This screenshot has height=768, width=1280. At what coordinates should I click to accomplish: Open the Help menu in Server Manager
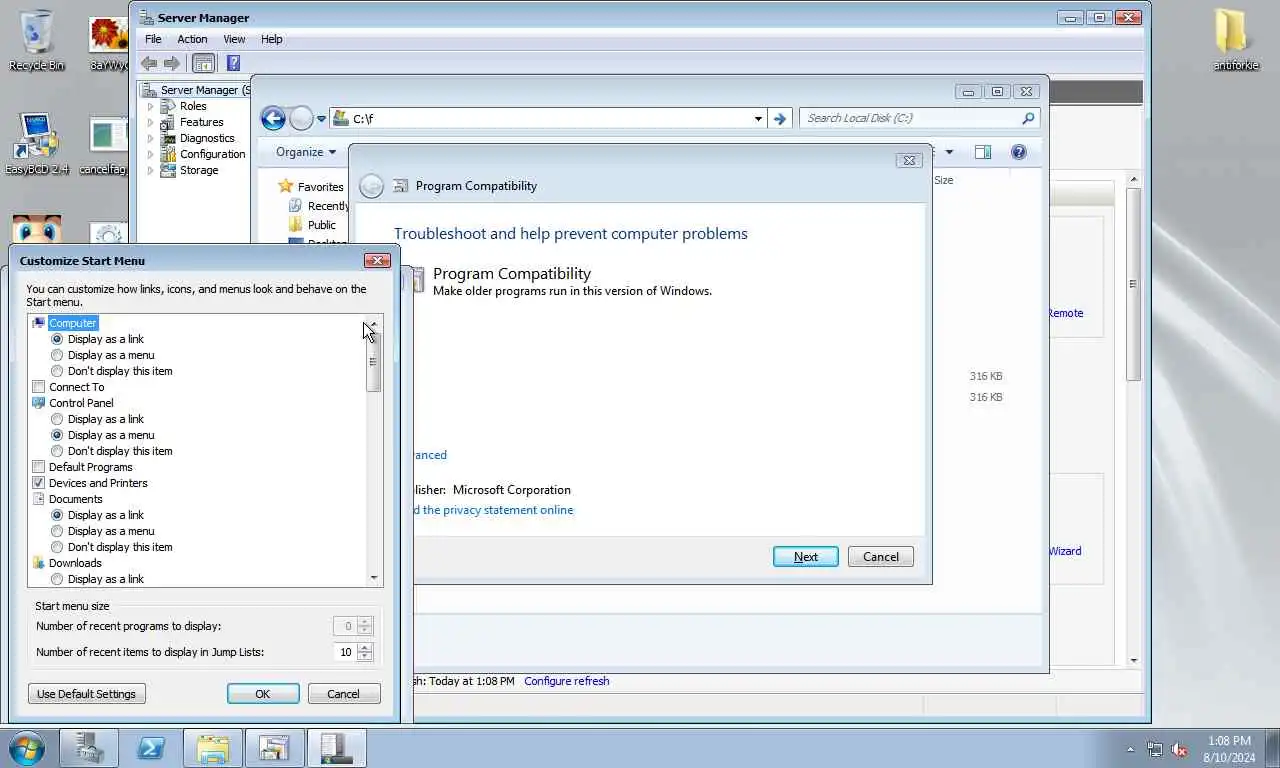[272, 39]
